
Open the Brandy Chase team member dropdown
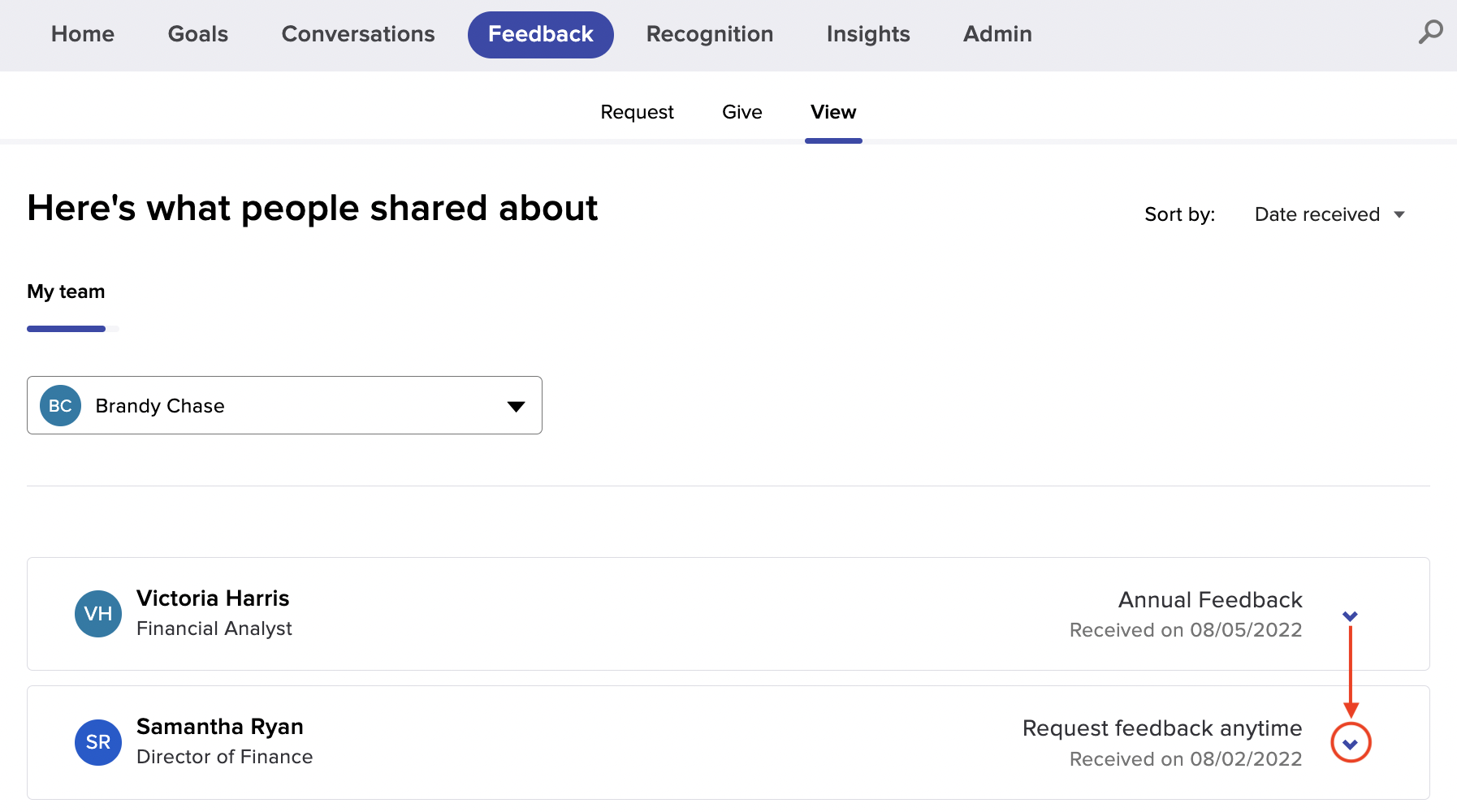[x=284, y=405]
